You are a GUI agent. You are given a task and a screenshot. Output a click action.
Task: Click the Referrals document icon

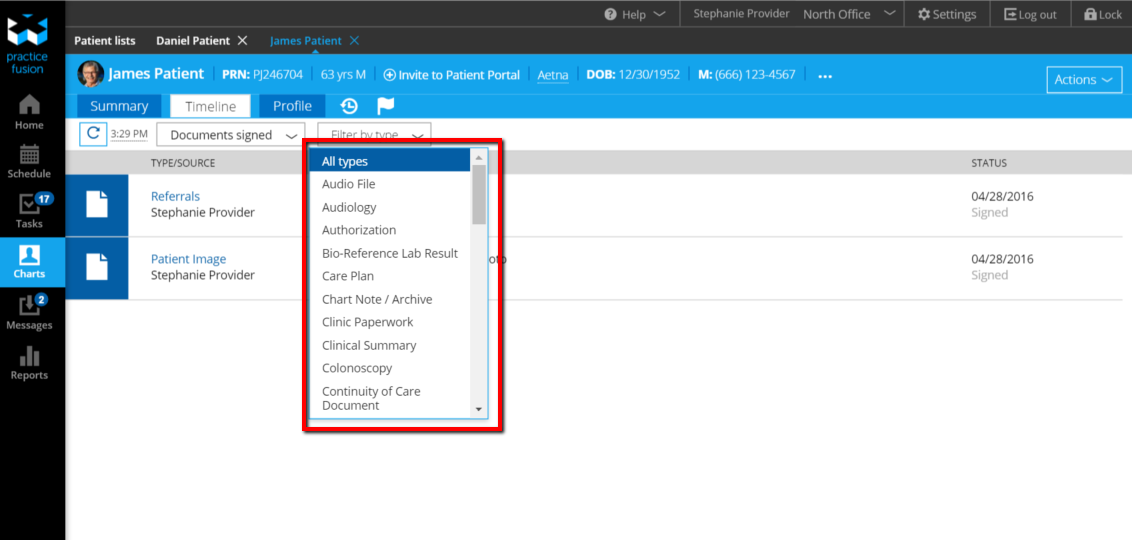pos(97,205)
